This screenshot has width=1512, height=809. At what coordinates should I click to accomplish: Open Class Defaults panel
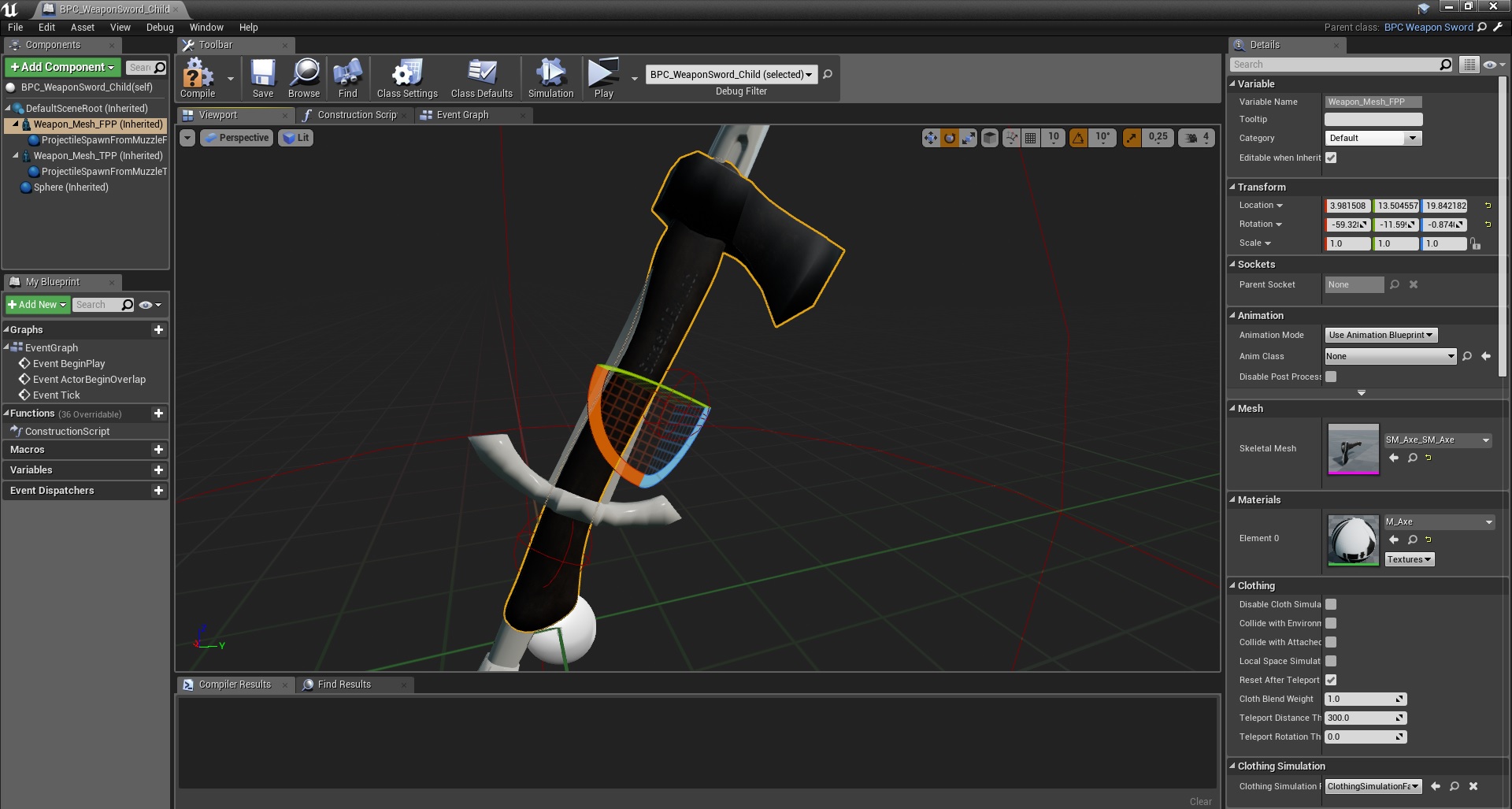pos(481,77)
